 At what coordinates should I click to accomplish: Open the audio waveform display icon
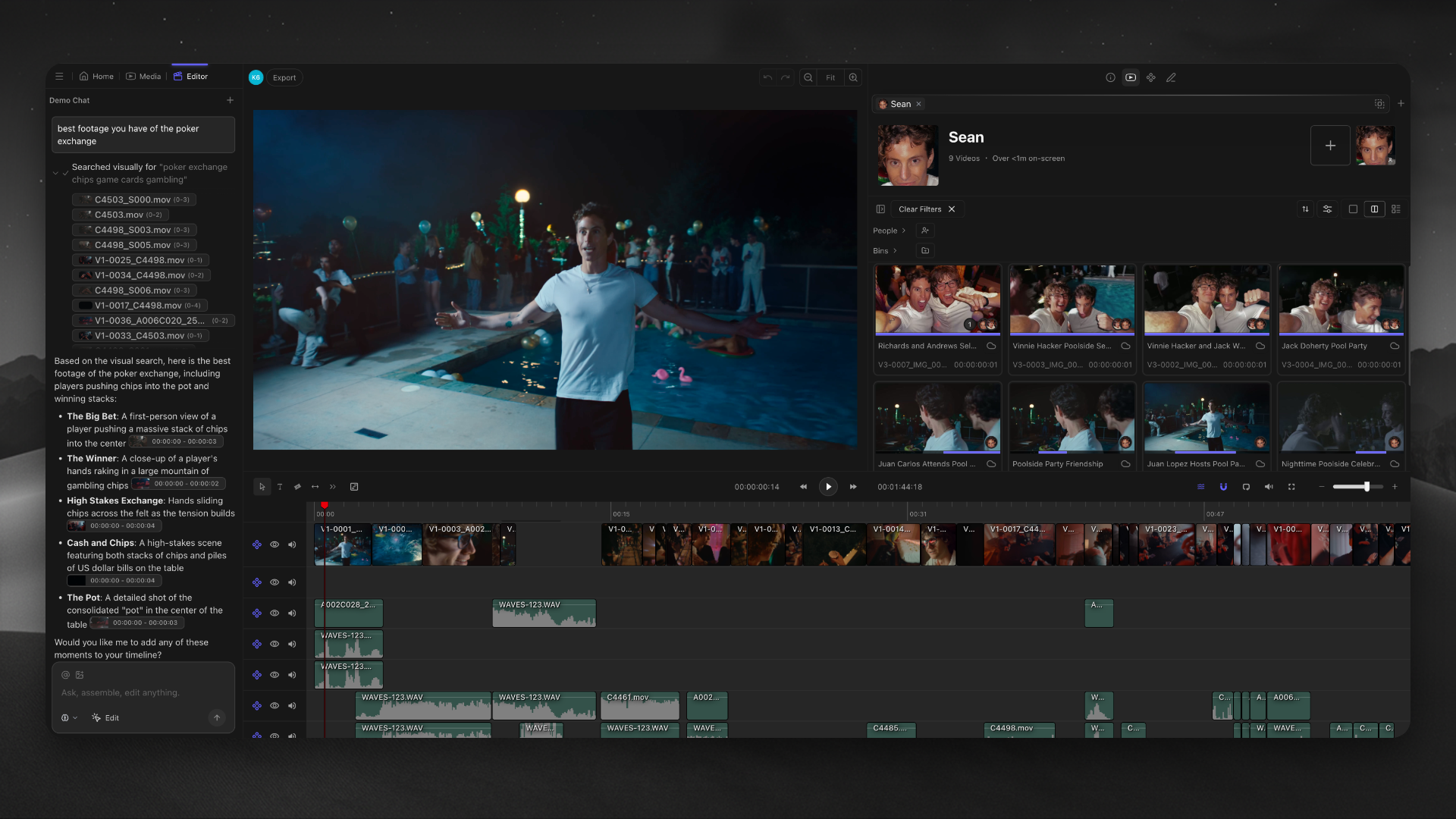(1200, 487)
